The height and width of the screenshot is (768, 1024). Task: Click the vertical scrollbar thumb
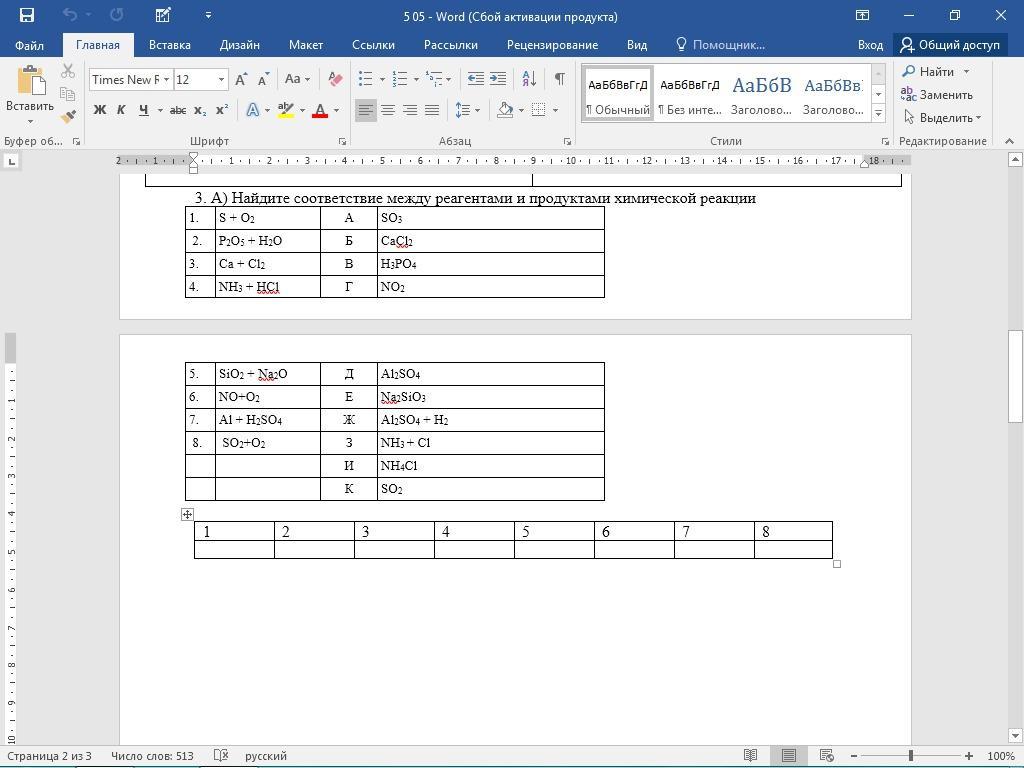coord(1016,377)
